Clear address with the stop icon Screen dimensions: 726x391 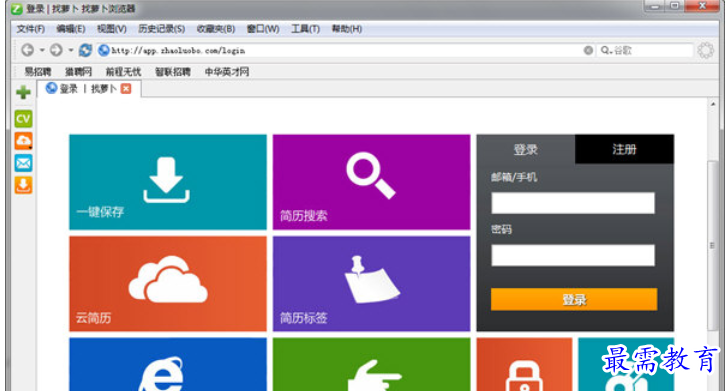pos(588,50)
